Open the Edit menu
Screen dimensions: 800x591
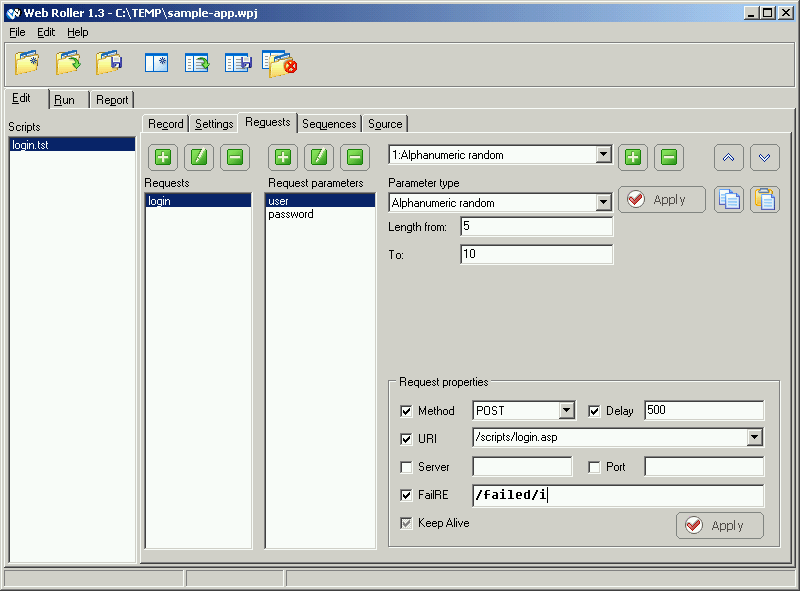tap(46, 32)
